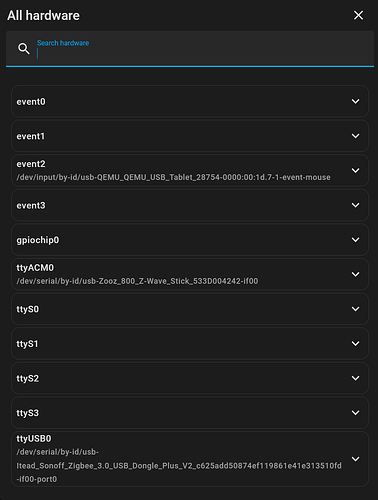
Task: Focus the Search hardware field
Action: 190,49
